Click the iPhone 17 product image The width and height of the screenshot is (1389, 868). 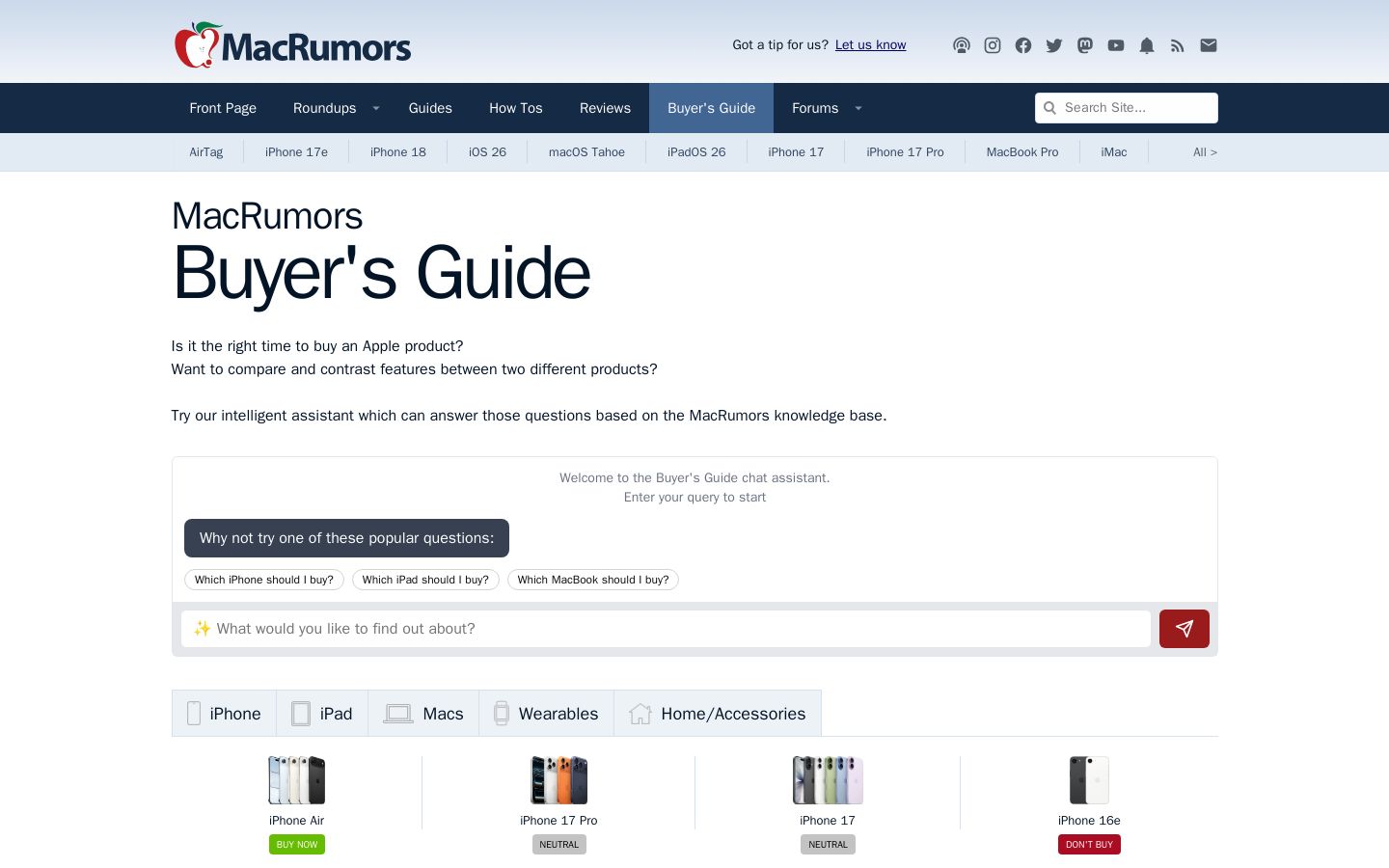[x=828, y=780]
